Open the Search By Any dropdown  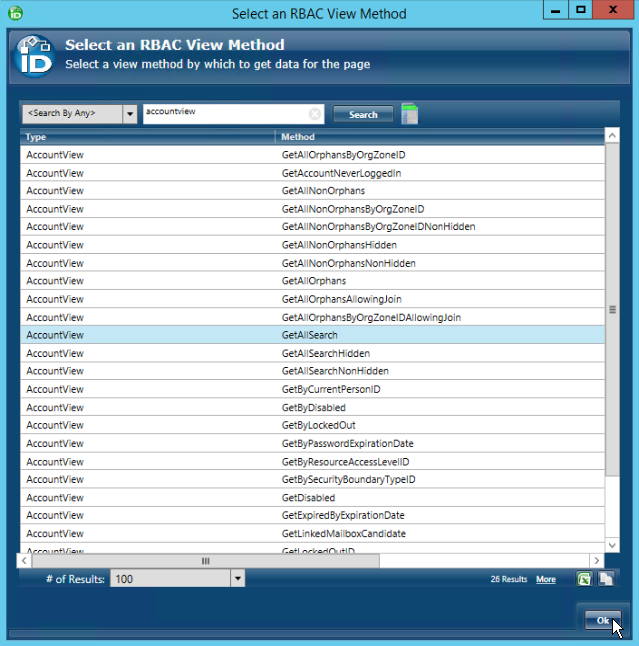click(x=130, y=114)
